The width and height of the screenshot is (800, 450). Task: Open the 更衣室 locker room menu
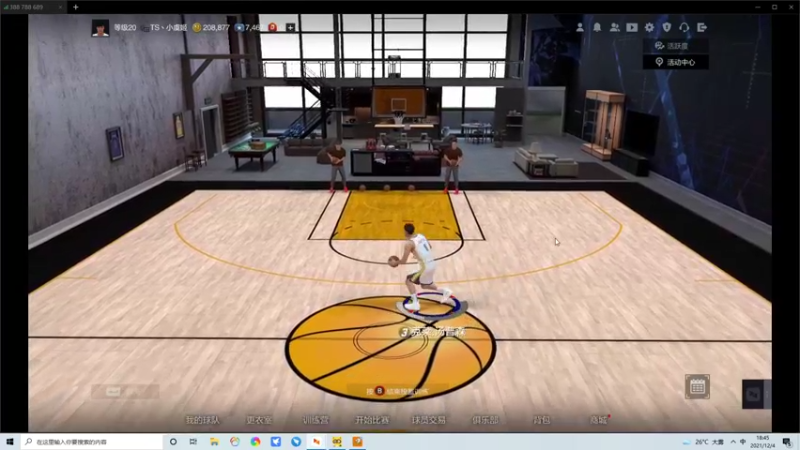(x=259, y=420)
